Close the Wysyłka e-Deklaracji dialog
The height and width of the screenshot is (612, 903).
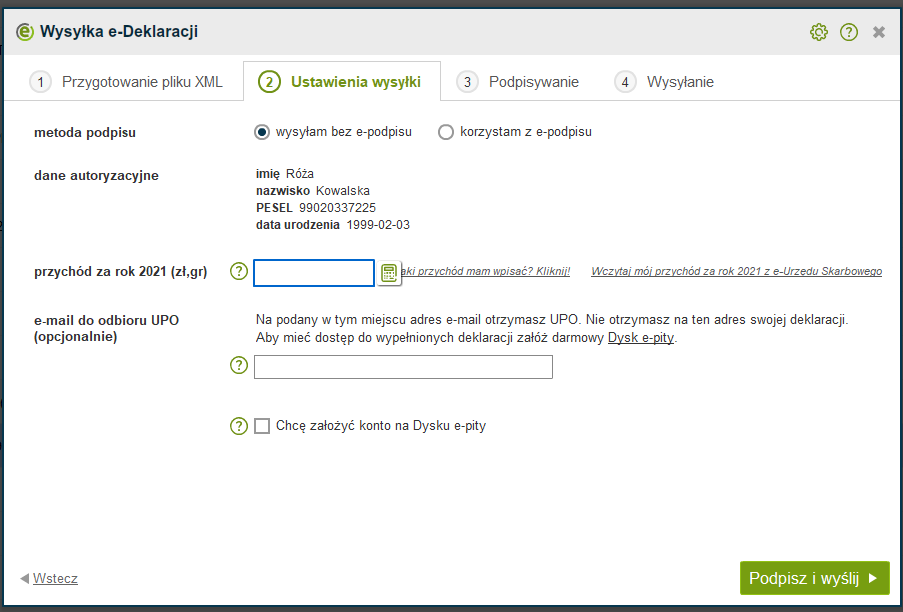point(879,32)
